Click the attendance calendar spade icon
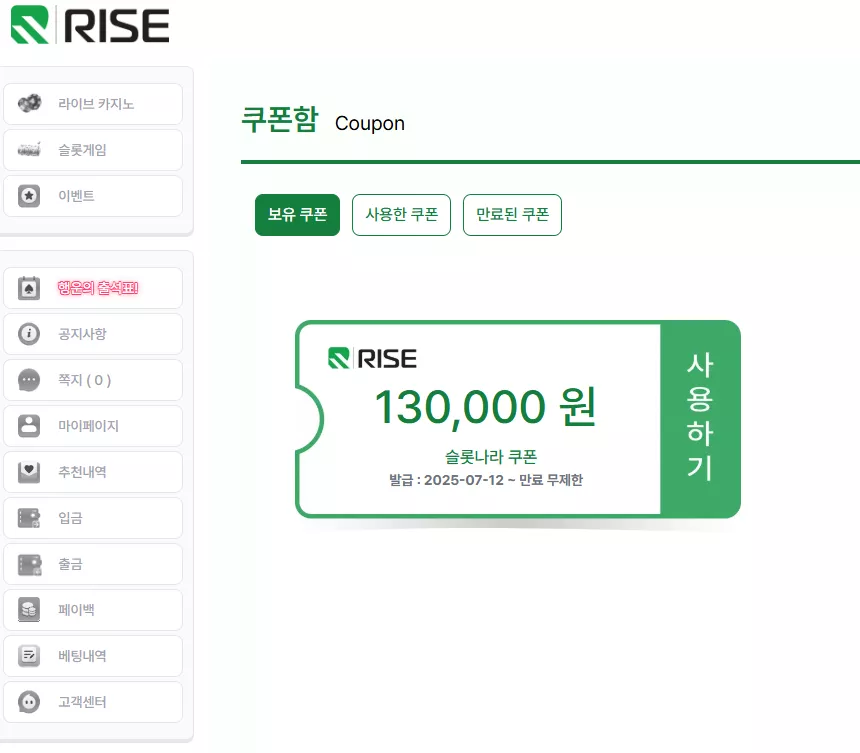Image resolution: width=860 pixels, height=753 pixels. [x=29, y=288]
